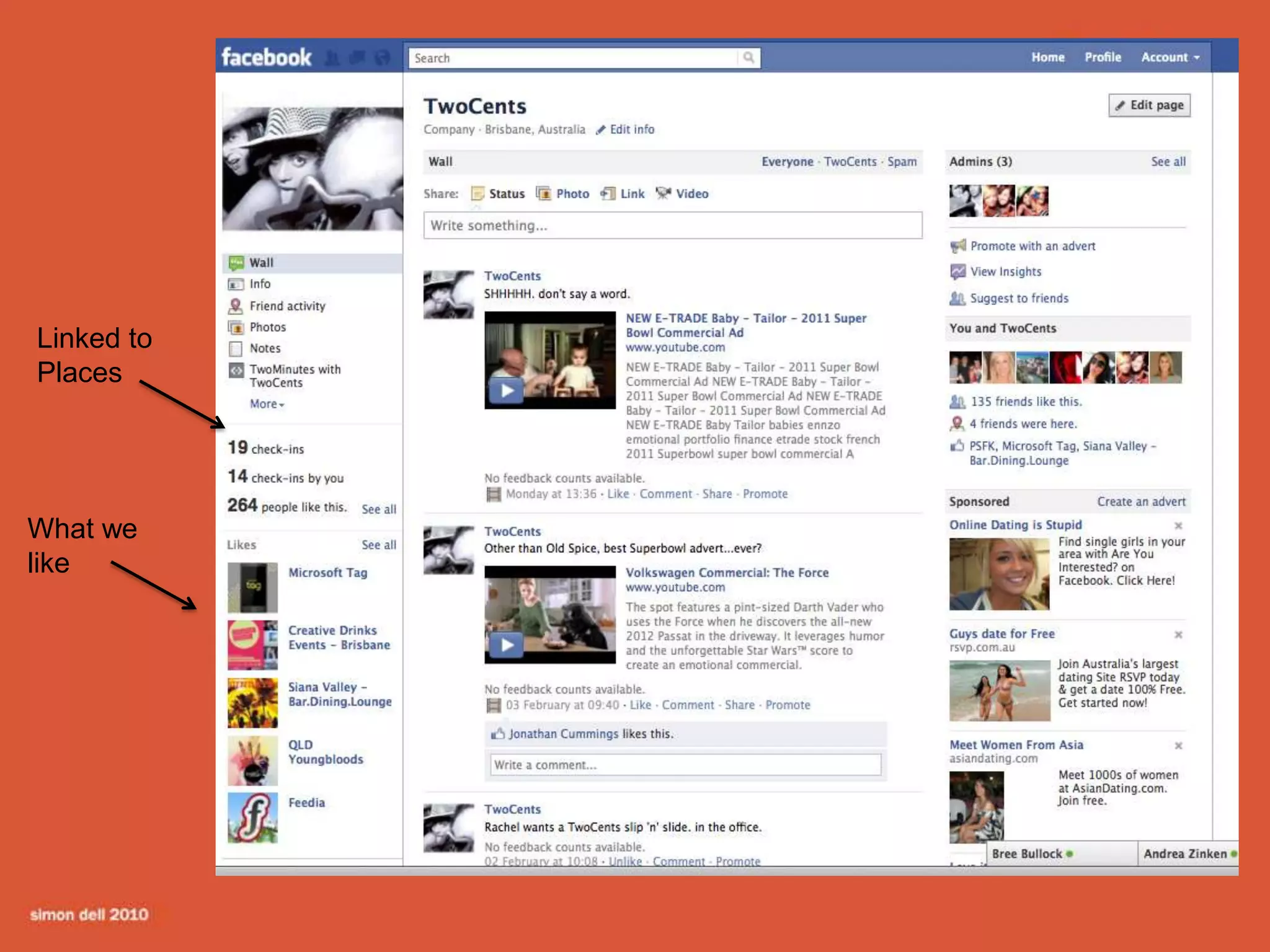Screen dimensions: 1270x952
Task: Click the Wall speech bubble icon
Action: [236, 263]
